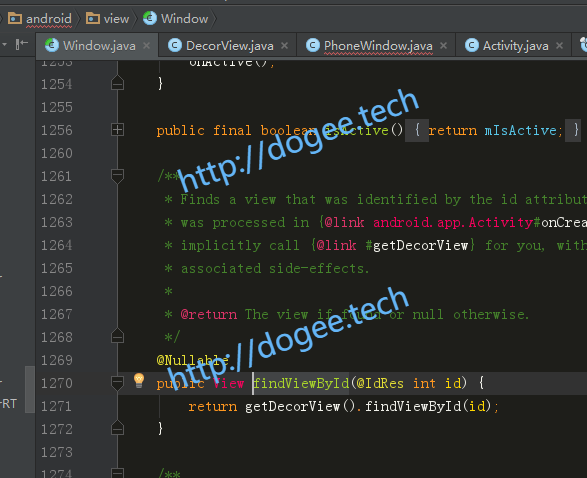
Task: Click fold end marker at line 1268
Action: pyautogui.click(x=118, y=336)
